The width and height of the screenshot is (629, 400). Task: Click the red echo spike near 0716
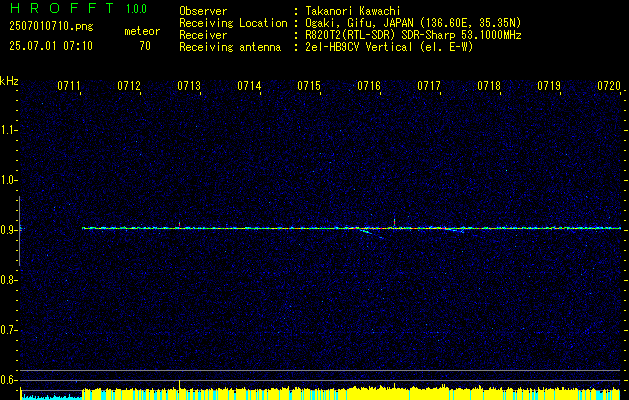click(x=394, y=223)
